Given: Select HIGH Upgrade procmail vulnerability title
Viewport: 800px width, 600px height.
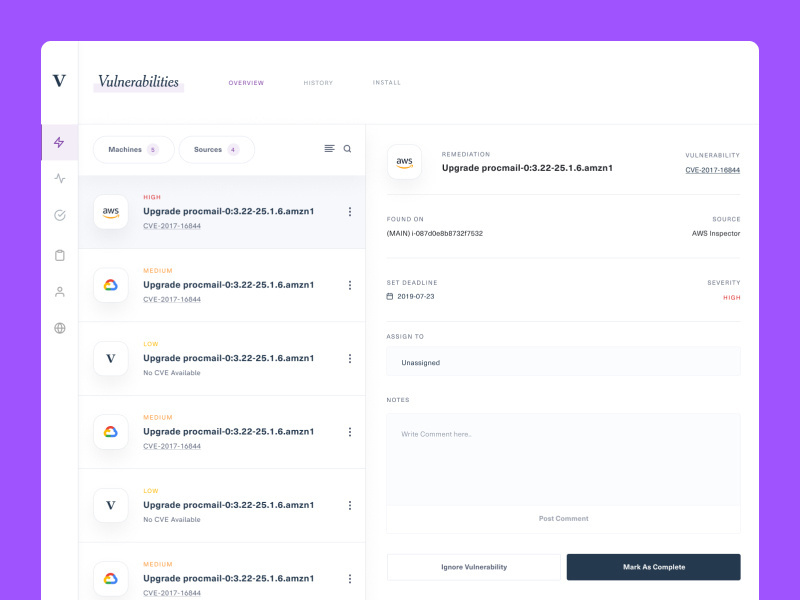Looking at the screenshot, I should click(229, 211).
